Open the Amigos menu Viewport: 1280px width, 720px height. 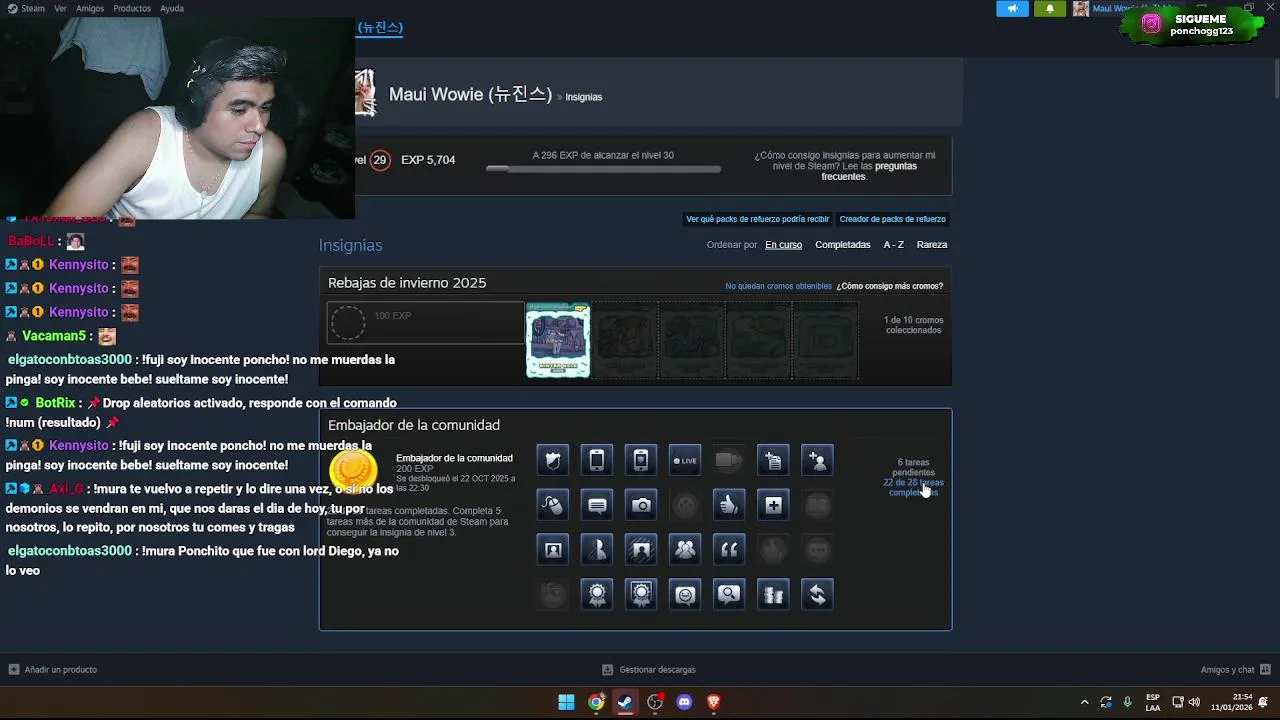pyautogui.click(x=90, y=8)
